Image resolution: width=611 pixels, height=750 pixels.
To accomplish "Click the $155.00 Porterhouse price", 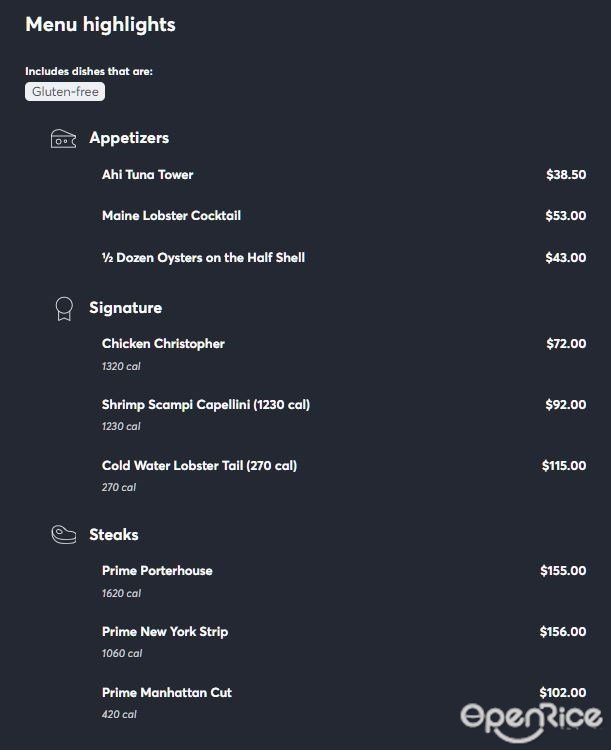I will pos(563,571).
